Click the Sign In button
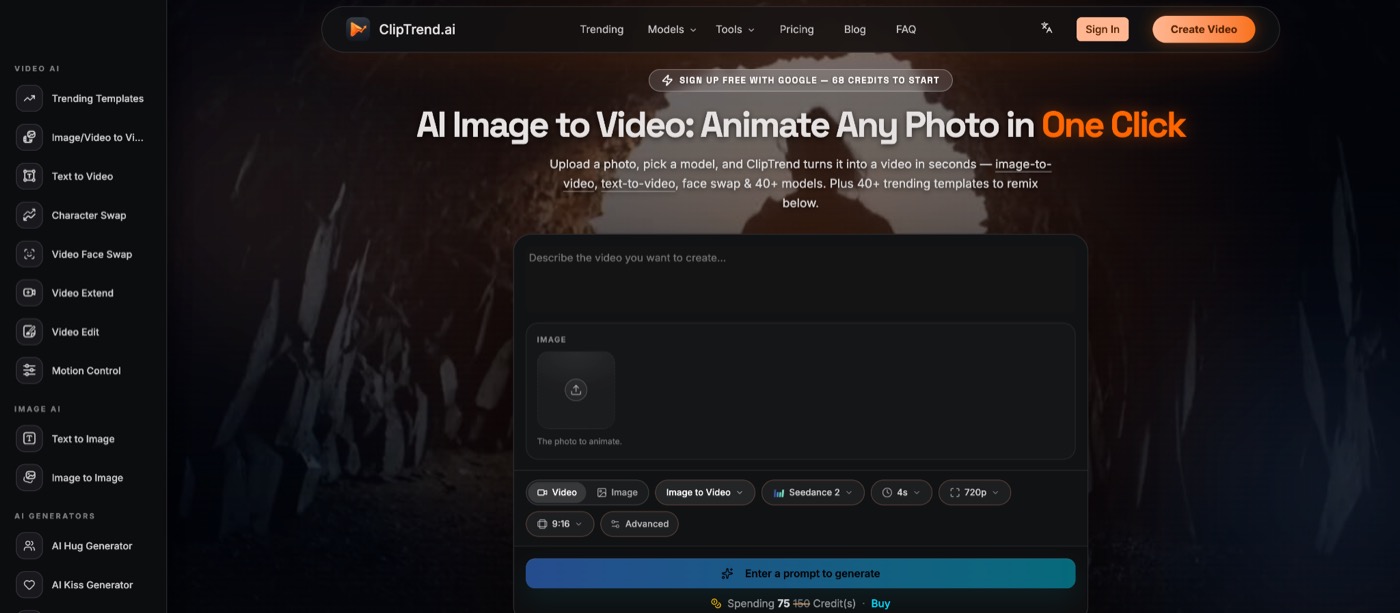Image resolution: width=1400 pixels, height=613 pixels. 1102,29
